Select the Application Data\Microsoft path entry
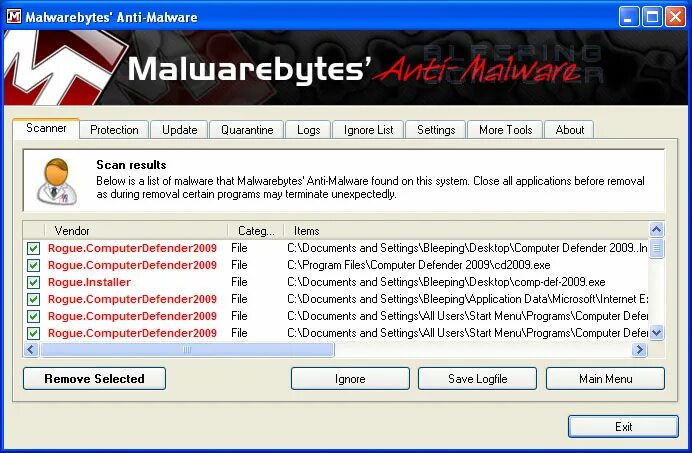The image size is (692, 453). 467,299
